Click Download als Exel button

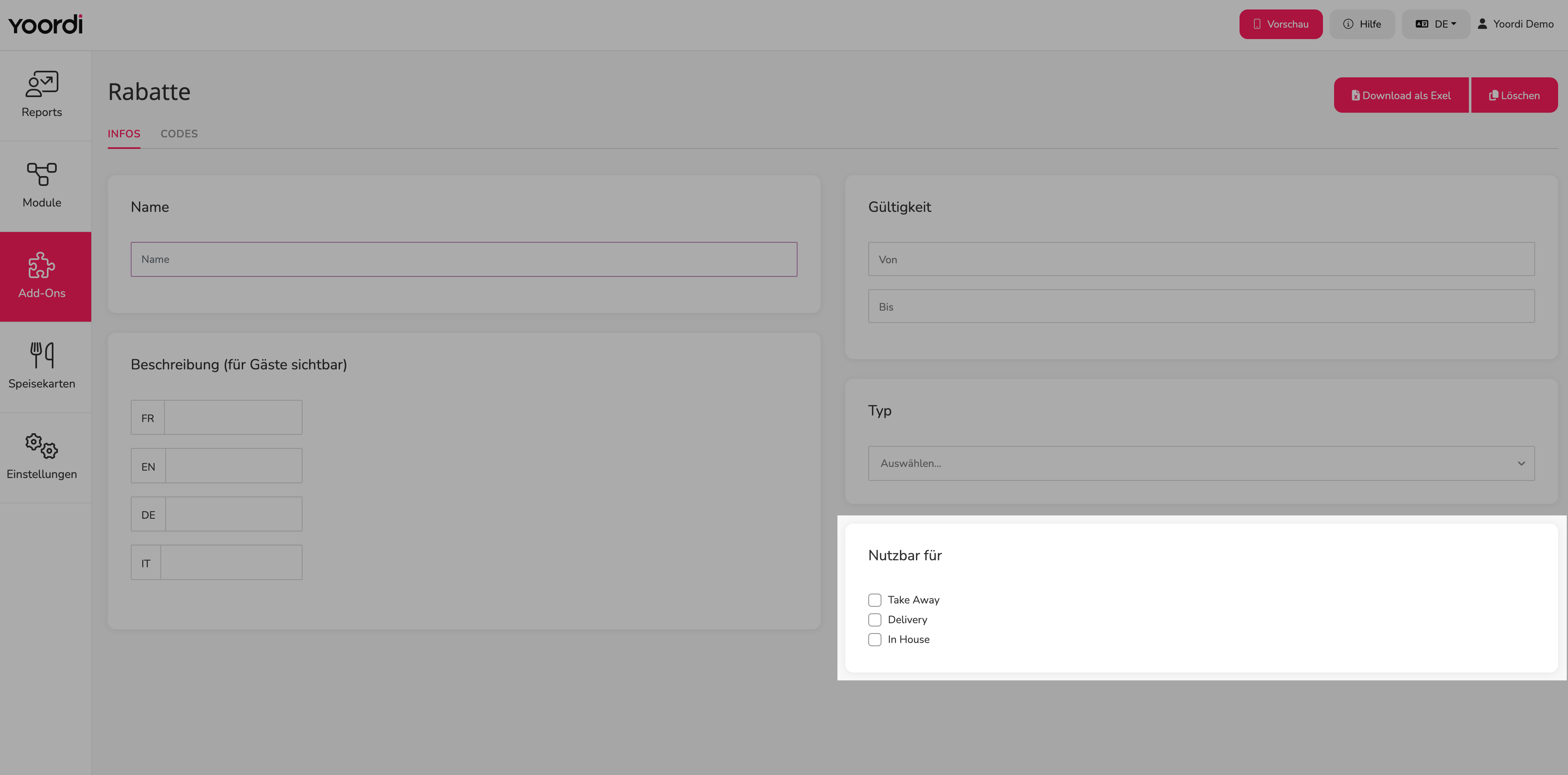[x=1401, y=95]
